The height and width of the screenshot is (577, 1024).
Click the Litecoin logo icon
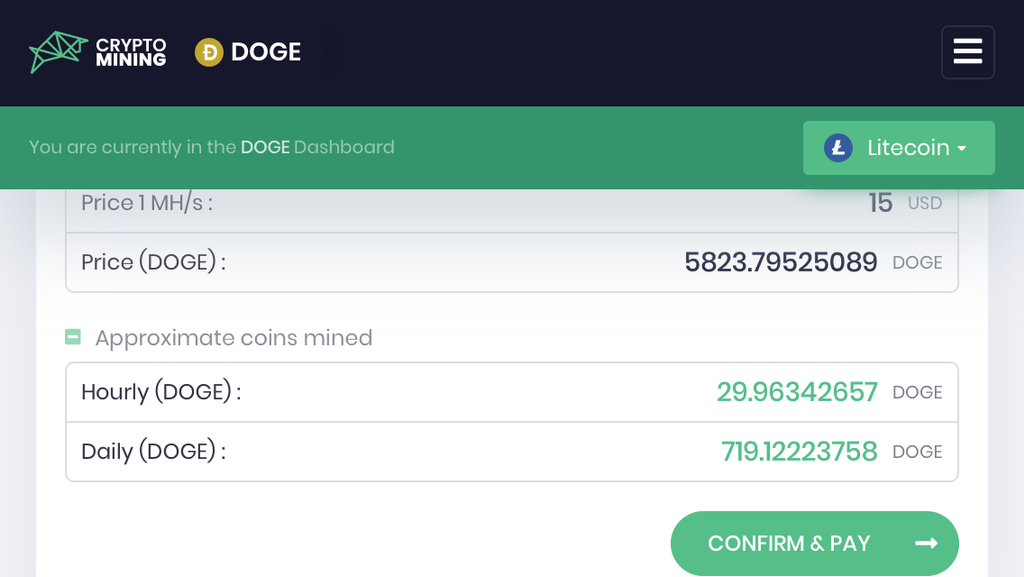click(x=838, y=148)
